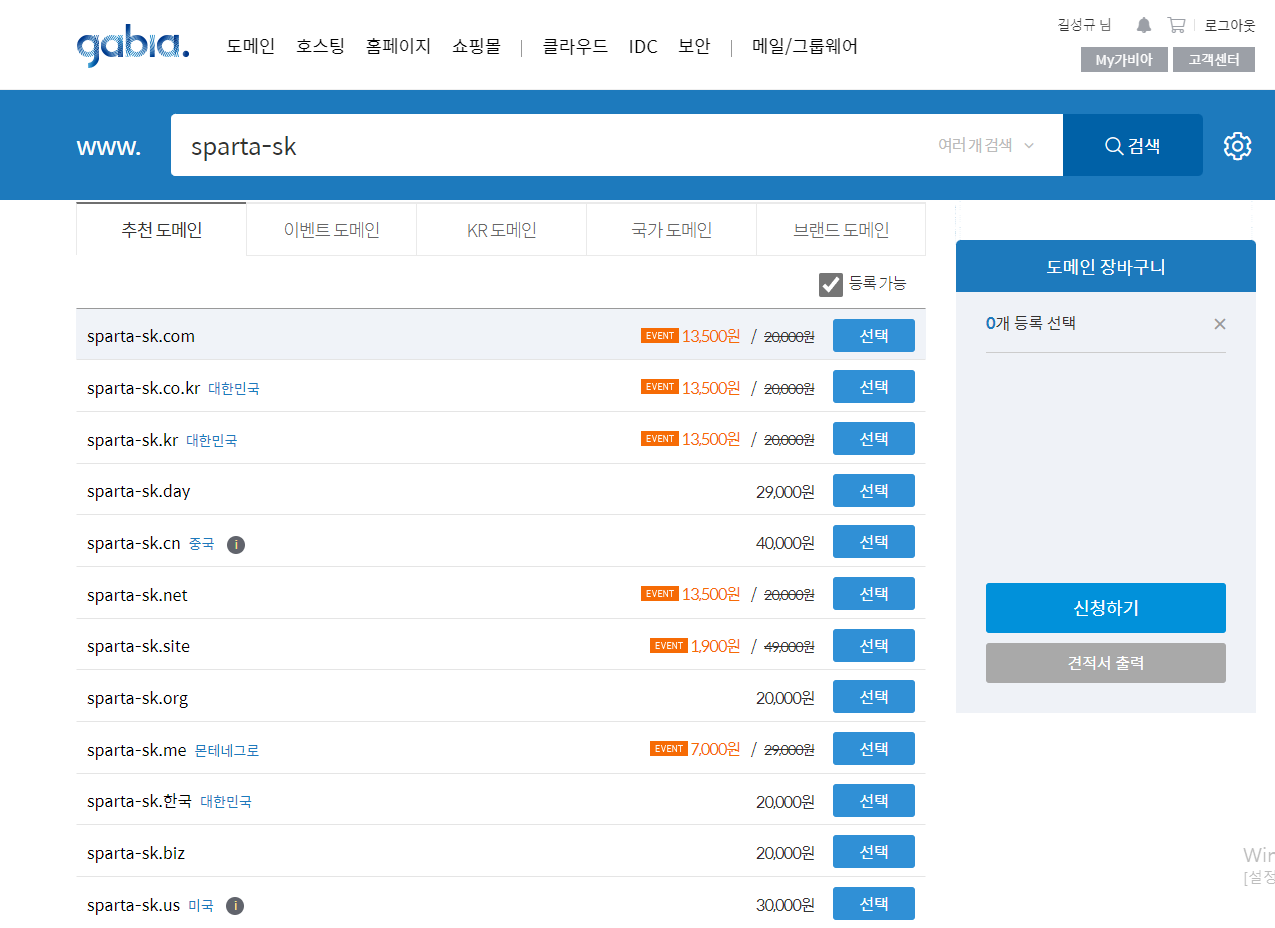Open the 보안 menu

[694, 46]
